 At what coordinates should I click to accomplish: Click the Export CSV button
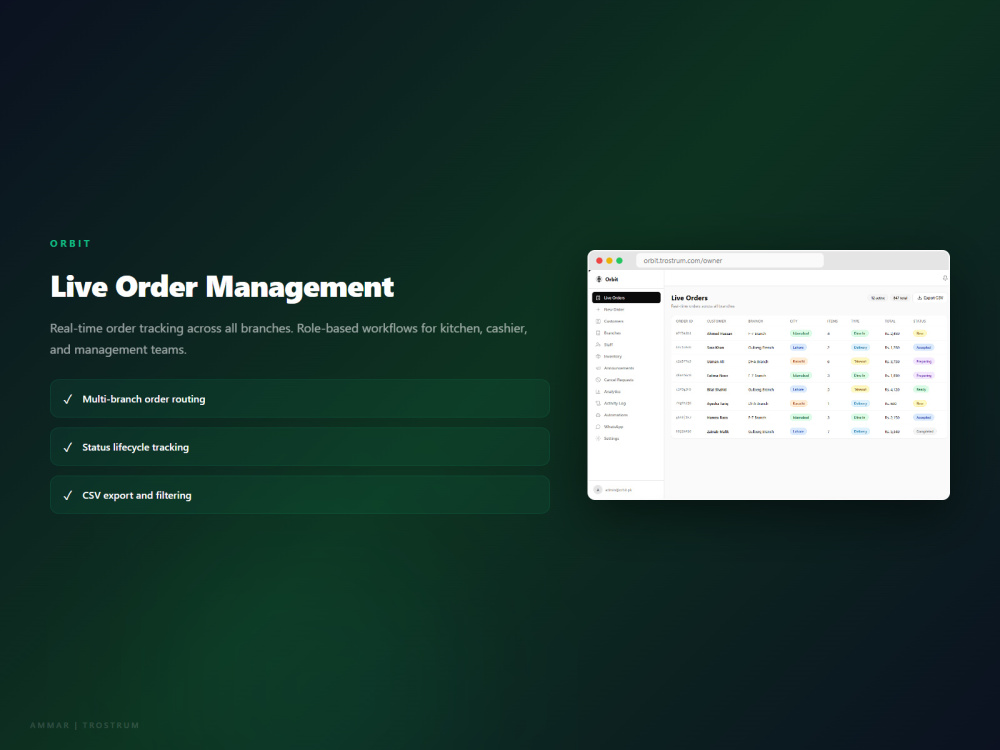click(930, 298)
